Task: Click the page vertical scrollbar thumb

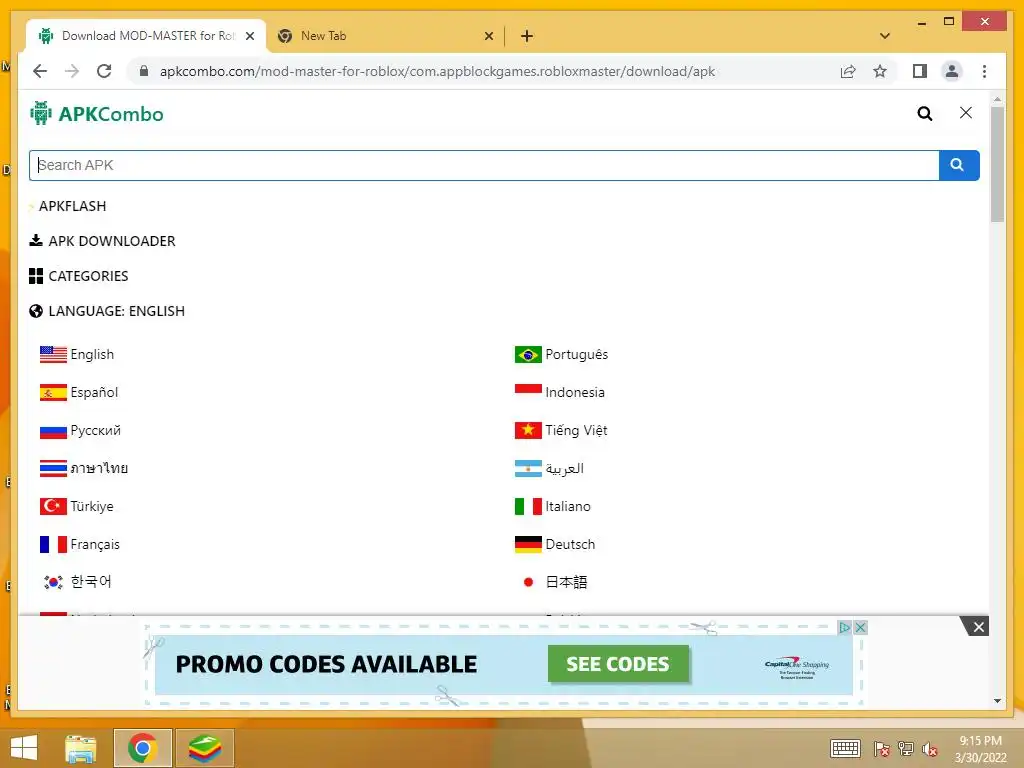Action: click(997, 165)
